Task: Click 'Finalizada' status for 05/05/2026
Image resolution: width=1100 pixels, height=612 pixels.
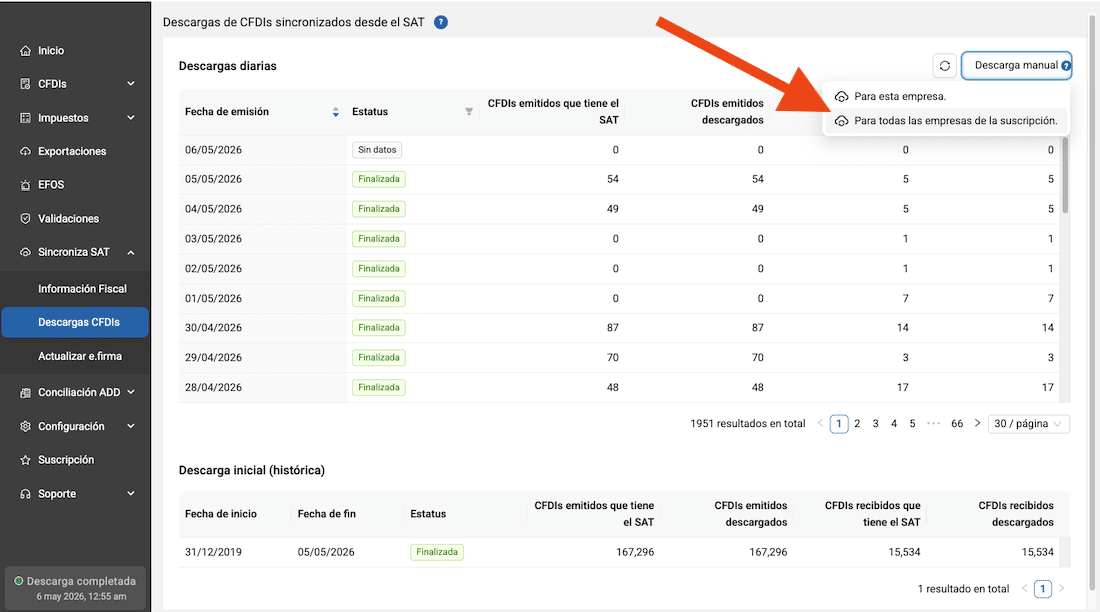Action: pos(379,179)
